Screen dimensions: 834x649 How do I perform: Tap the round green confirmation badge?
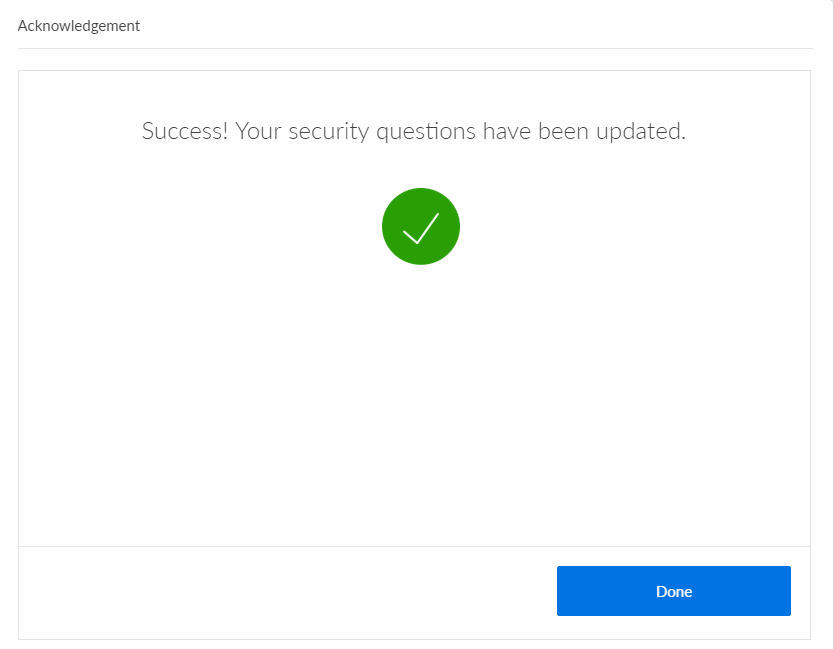pyautogui.click(x=420, y=226)
